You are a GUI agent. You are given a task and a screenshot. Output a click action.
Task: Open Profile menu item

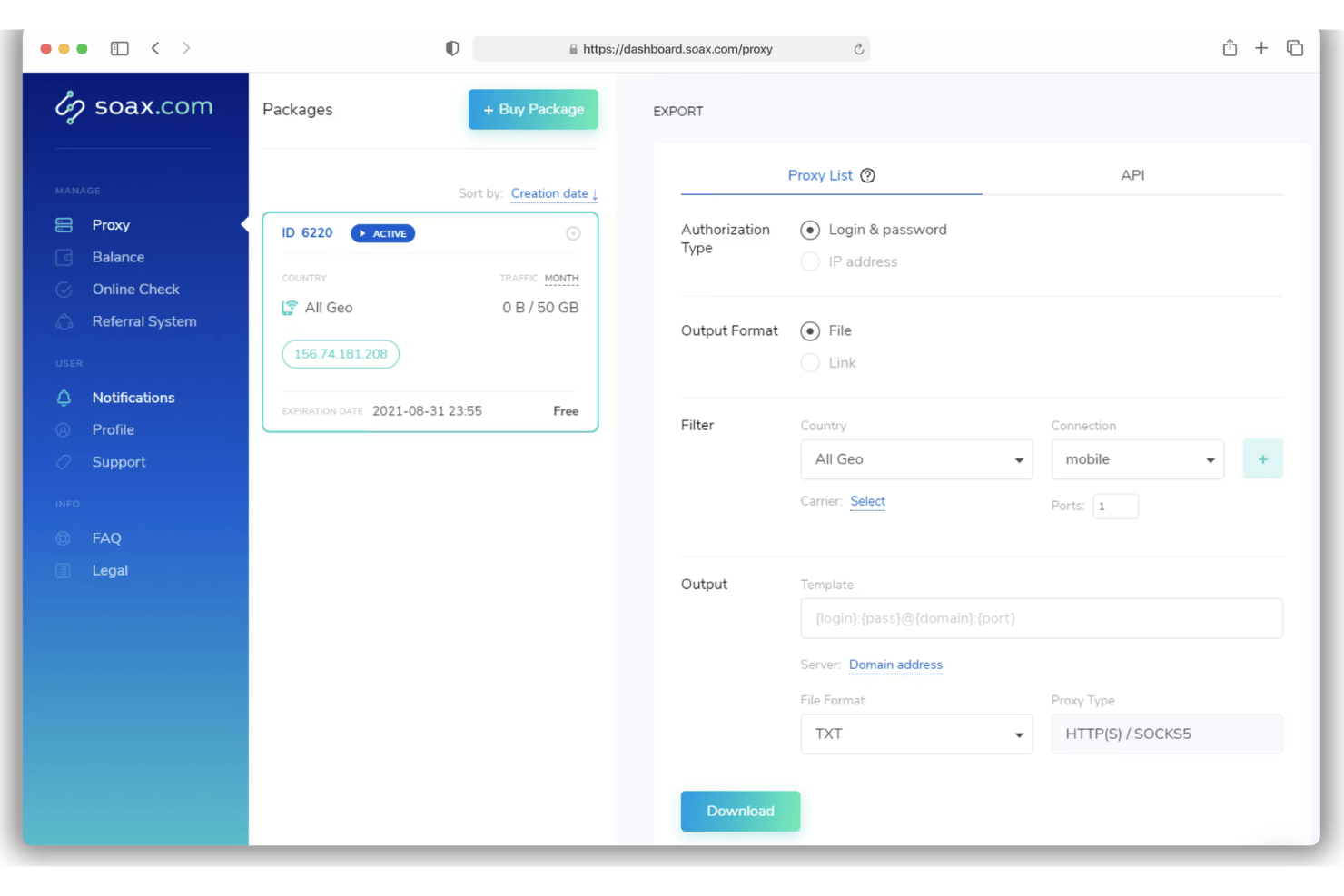113,430
